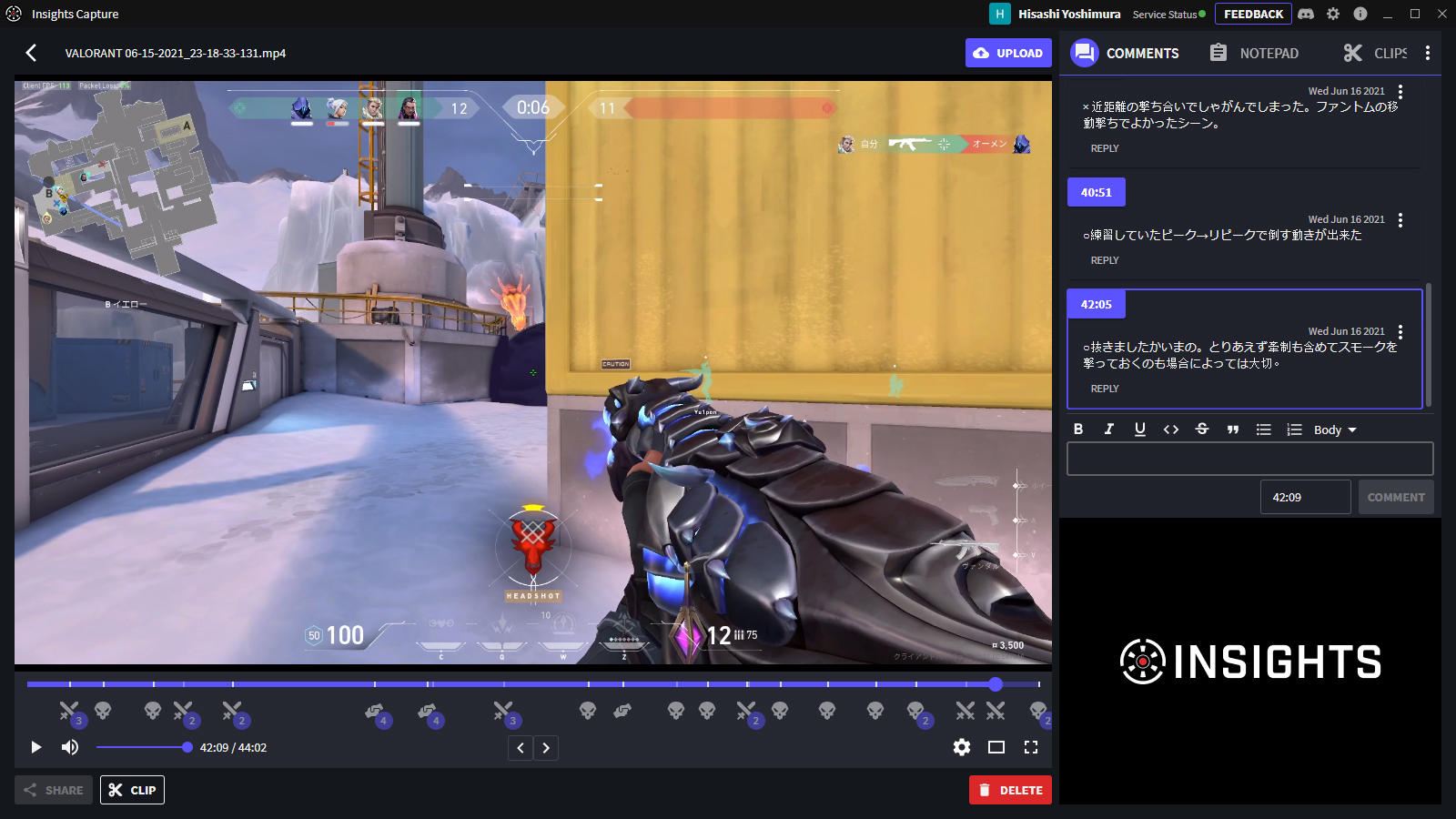Check the Service Status indicator
The height and width of the screenshot is (819, 1456).
point(1168,14)
